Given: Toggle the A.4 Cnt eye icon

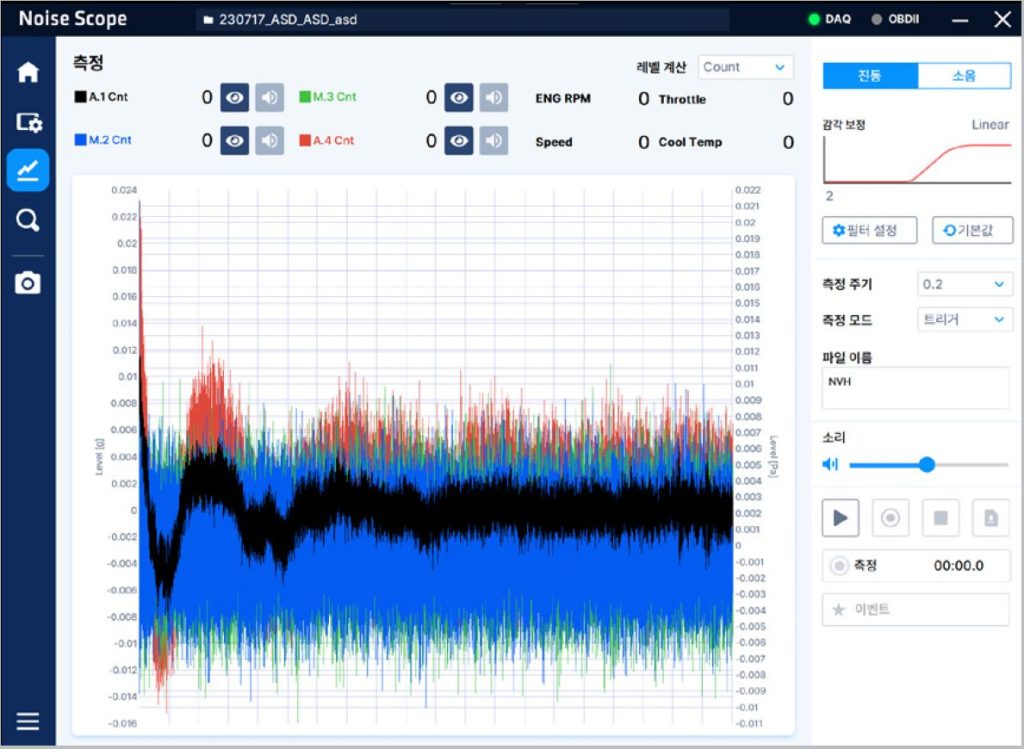Looking at the screenshot, I should (458, 141).
